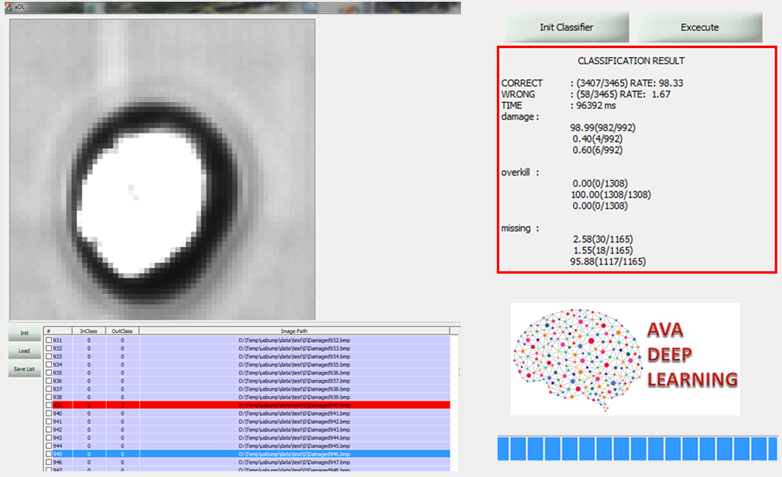Screen dimensions: 782x477
Task: Enable the checkbox on row 936
Action: [x=49, y=381]
